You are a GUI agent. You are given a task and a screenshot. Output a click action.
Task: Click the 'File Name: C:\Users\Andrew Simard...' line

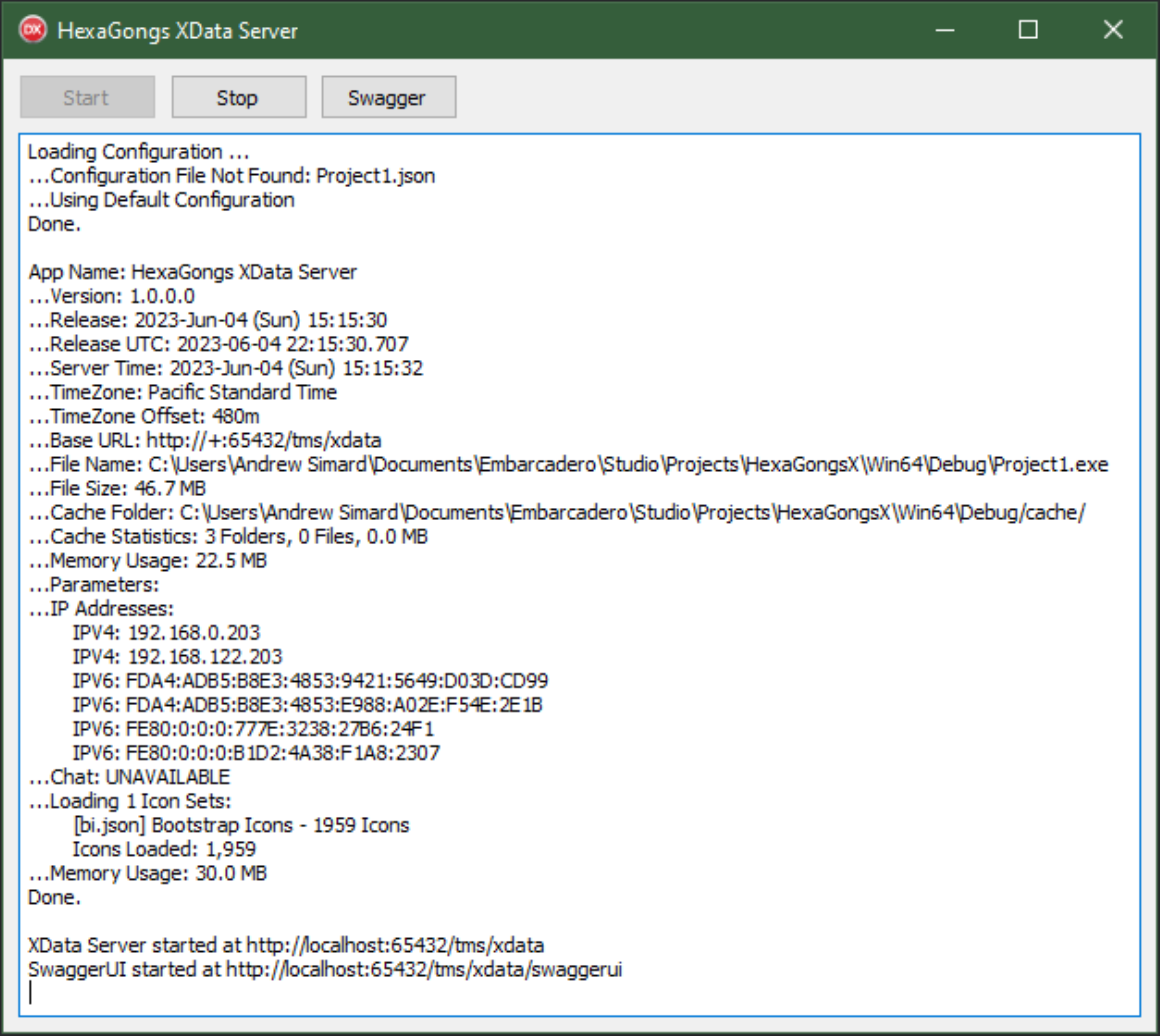568,464
